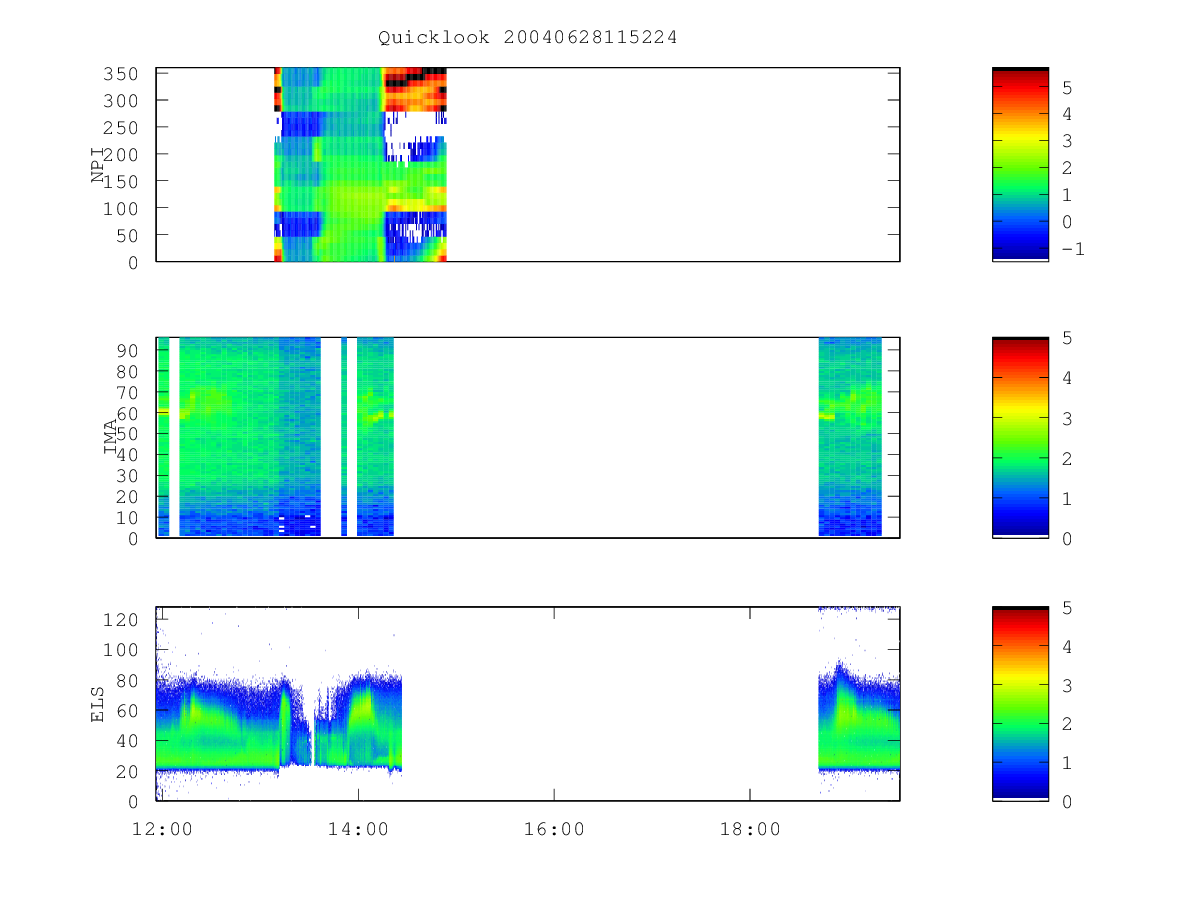Select the IMA color scale bar

(1020, 437)
